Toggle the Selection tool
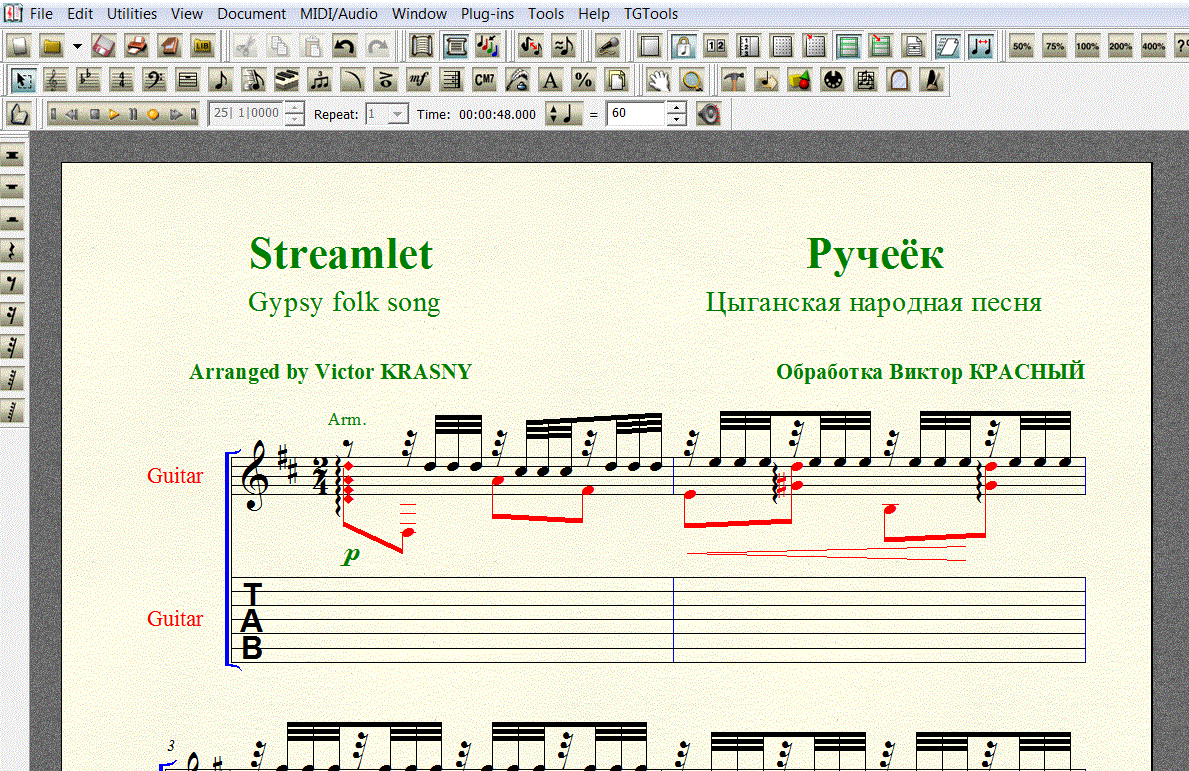1189x771 pixels. [x=23, y=80]
